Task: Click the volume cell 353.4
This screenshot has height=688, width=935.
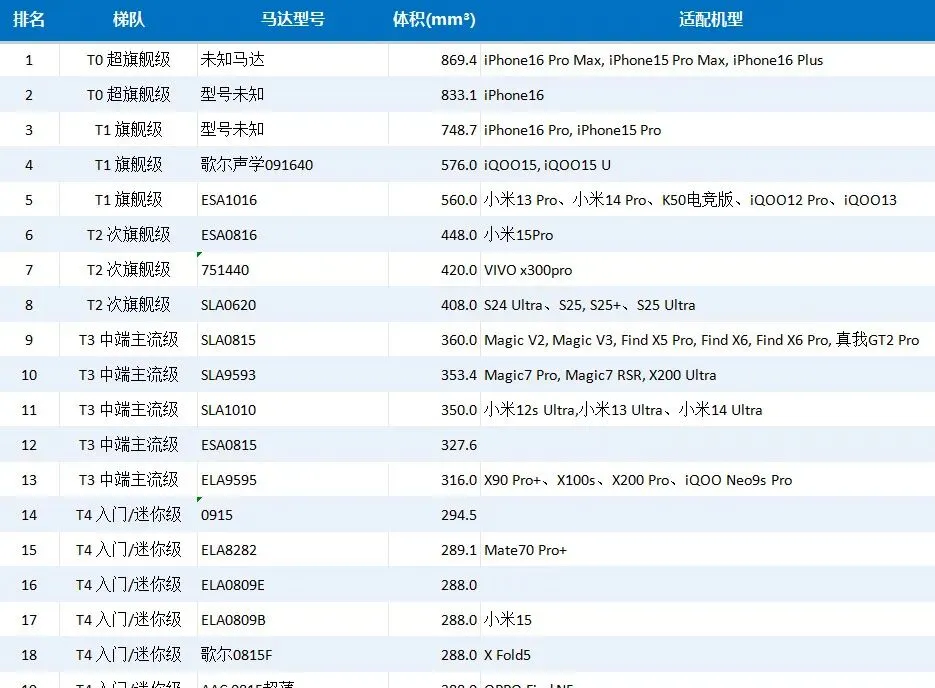Action: click(459, 375)
